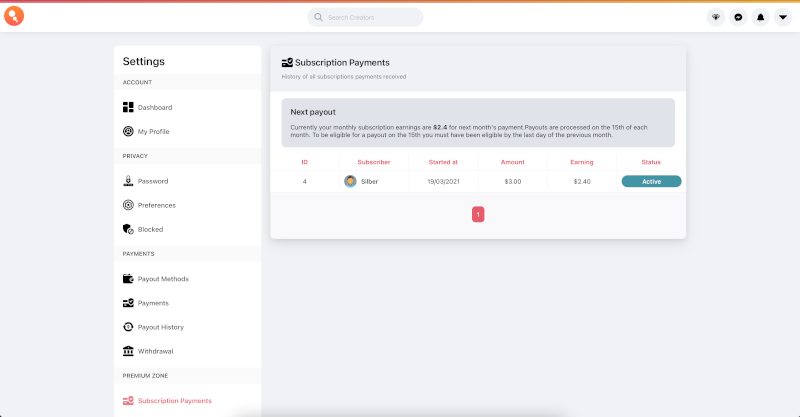Click the Blocked shield icon

[128, 229]
